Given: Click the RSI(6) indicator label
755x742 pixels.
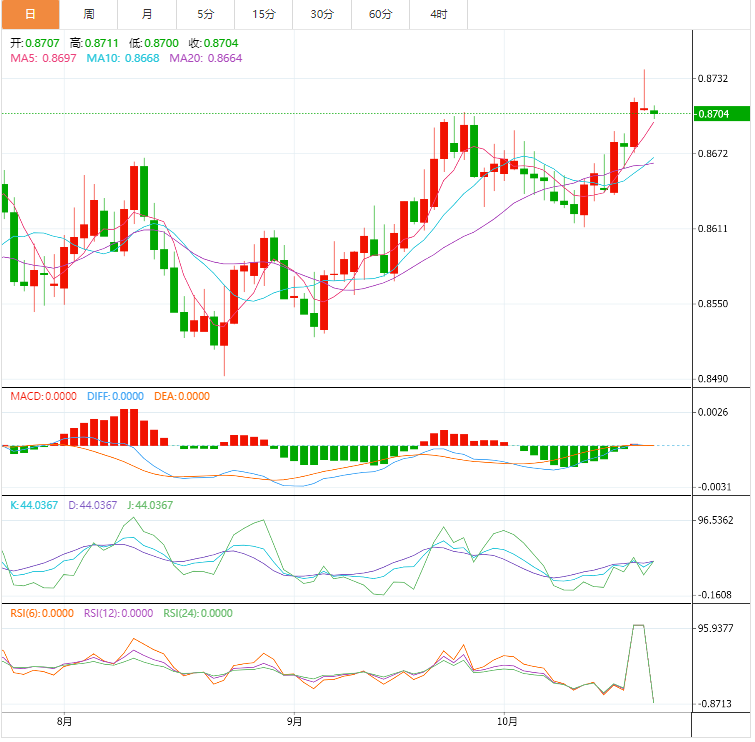Looking at the screenshot, I should [42, 613].
